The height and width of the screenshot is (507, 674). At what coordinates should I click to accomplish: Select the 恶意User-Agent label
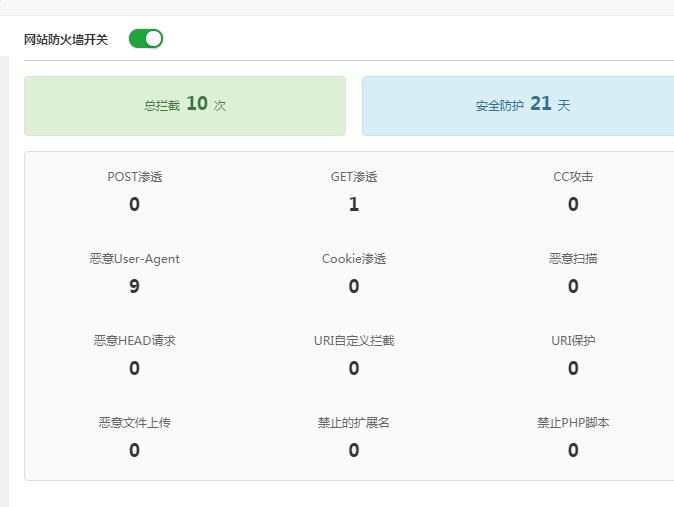[135, 259]
